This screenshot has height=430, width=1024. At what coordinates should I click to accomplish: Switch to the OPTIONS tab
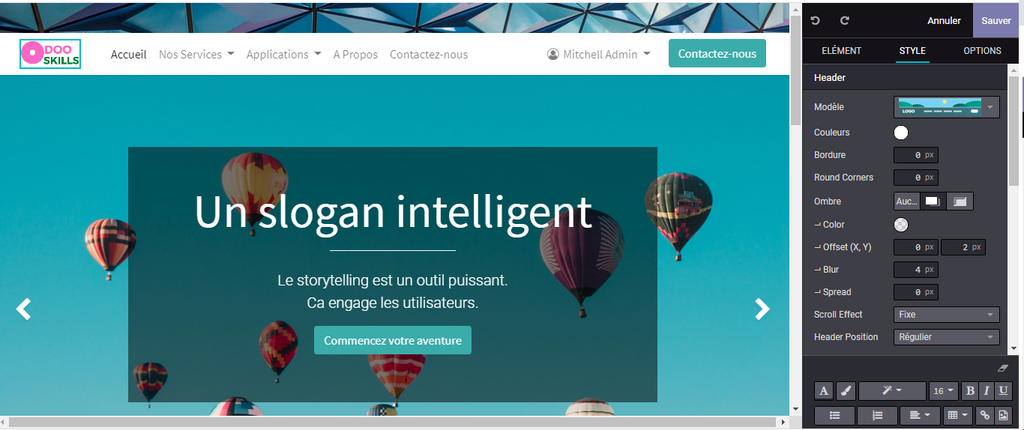[x=982, y=50]
